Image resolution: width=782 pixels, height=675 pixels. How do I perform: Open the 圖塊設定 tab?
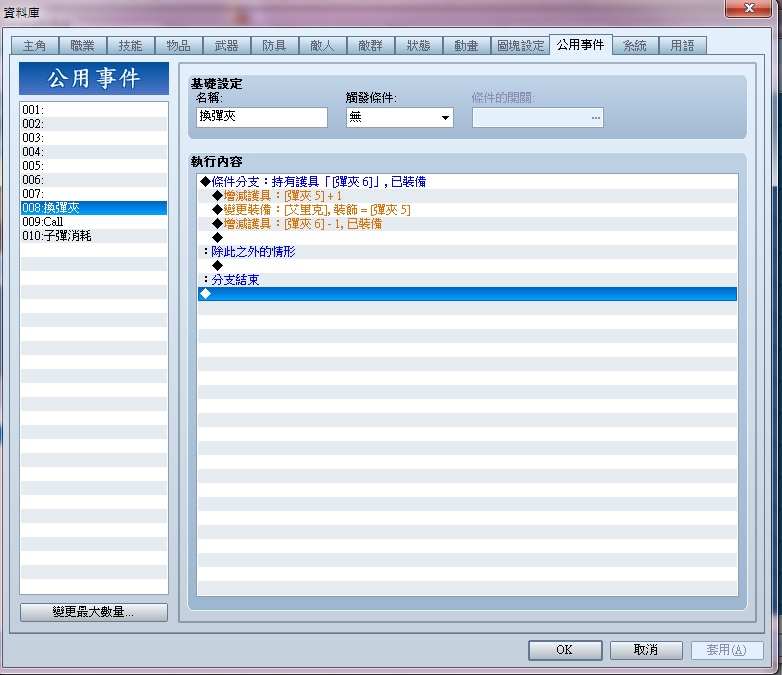(x=520, y=45)
